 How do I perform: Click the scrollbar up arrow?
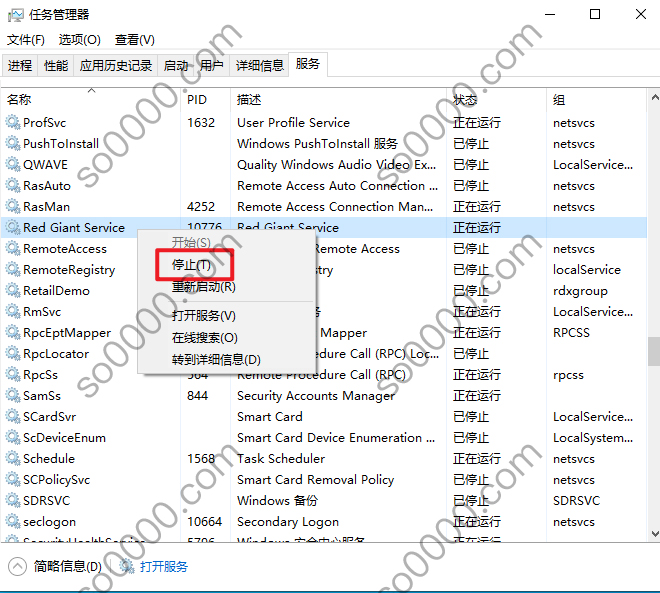click(655, 97)
